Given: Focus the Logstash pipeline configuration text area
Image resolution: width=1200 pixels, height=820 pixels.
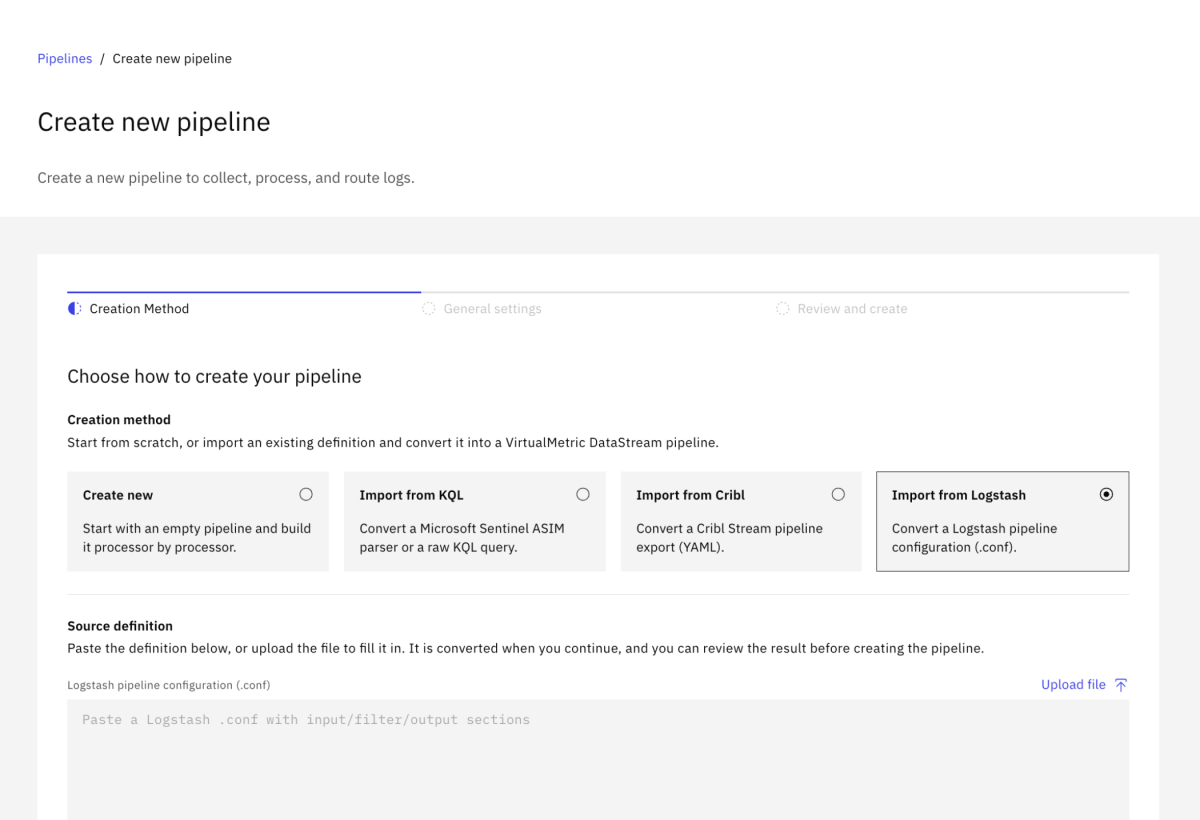Looking at the screenshot, I should pos(598,760).
